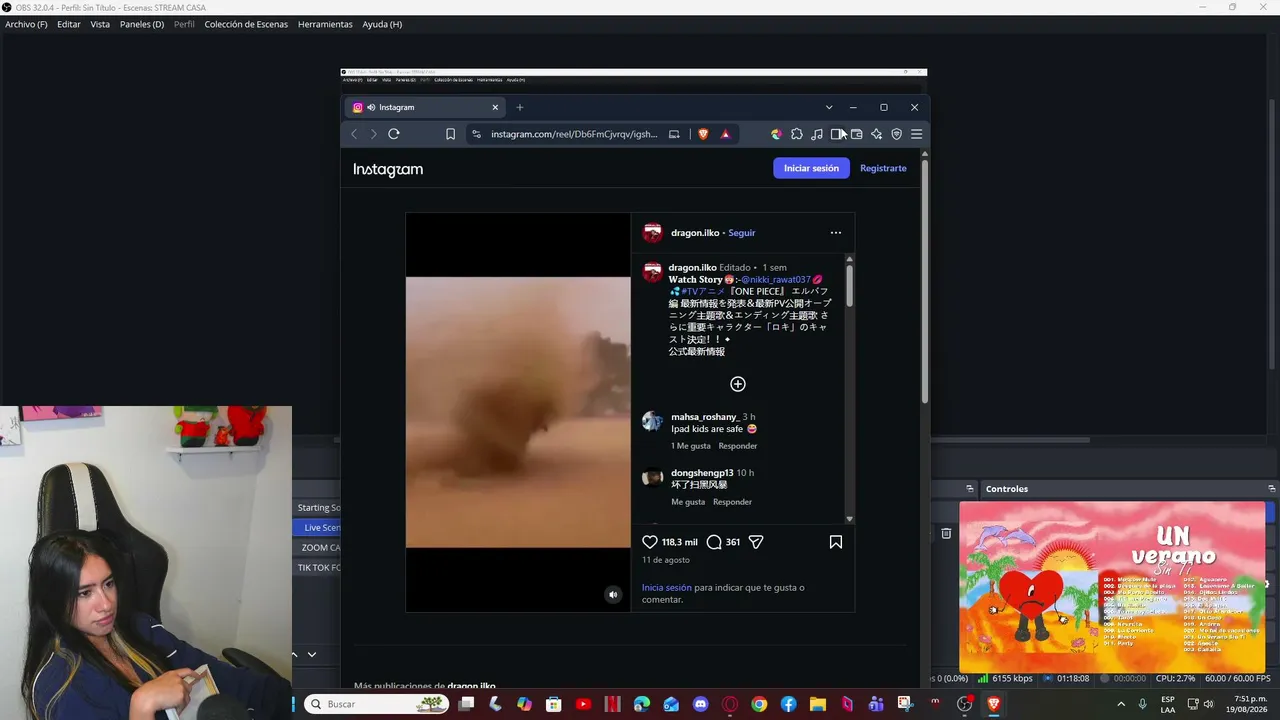The image size is (1280, 720).
Task: Bookmark this page in the browser
Action: [450, 134]
